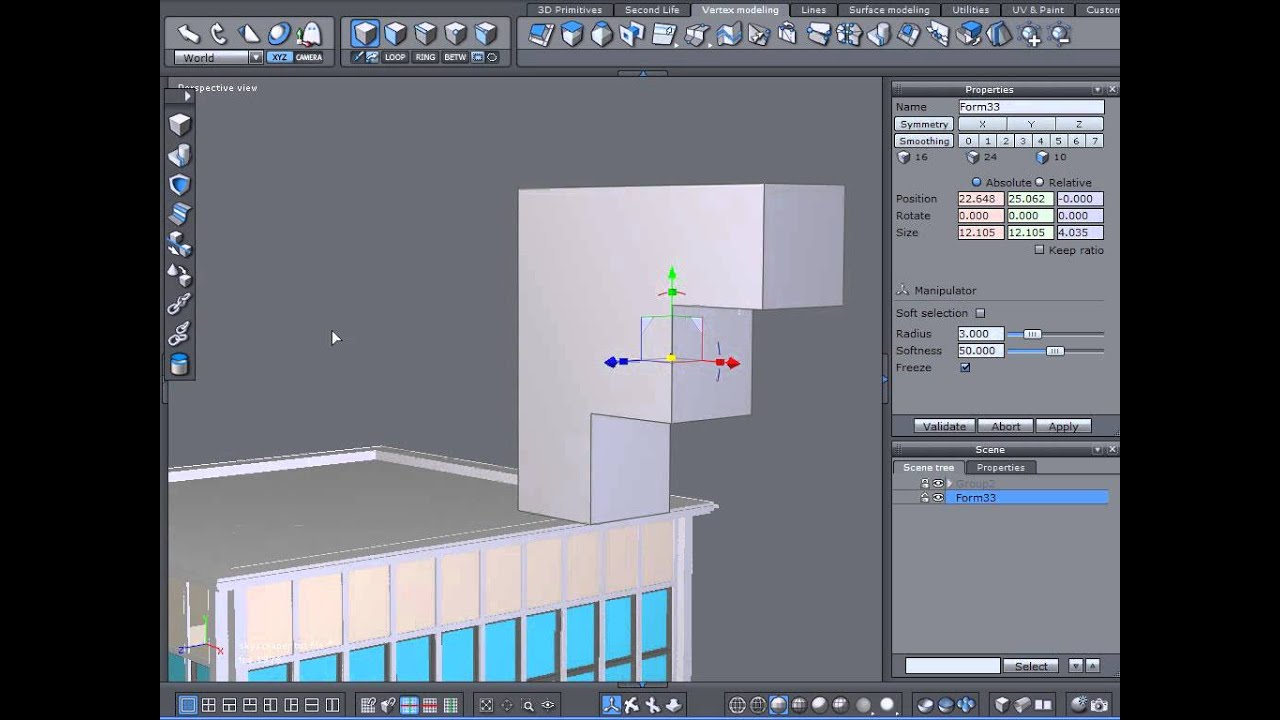Screen dimensions: 1280x720
Task: Select the Relative radio button
Action: [x=1039, y=182]
